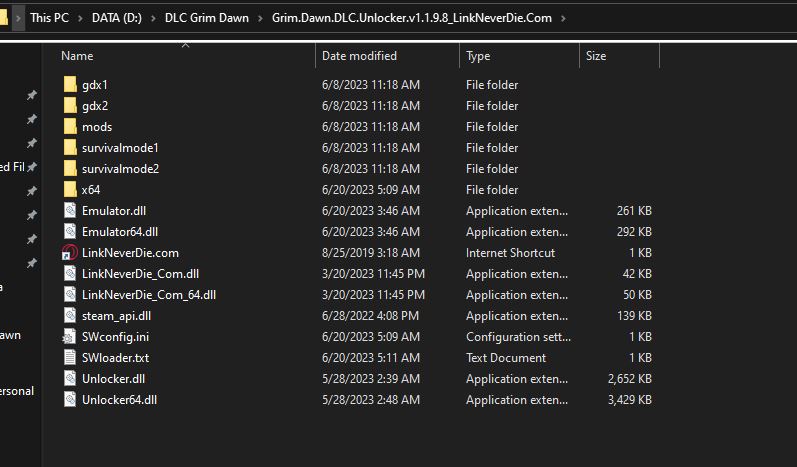Image resolution: width=797 pixels, height=467 pixels.
Task: Select the survivalmode1 folder icon
Action: pyautogui.click(x=70, y=147)
